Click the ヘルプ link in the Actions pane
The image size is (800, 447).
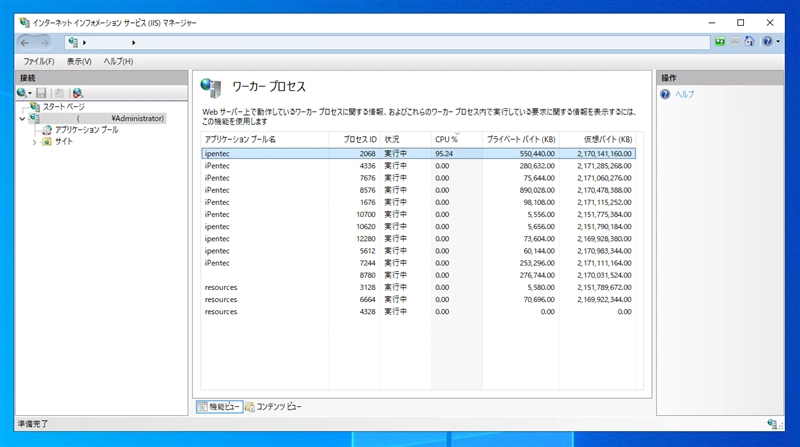(x=685, y=94)
